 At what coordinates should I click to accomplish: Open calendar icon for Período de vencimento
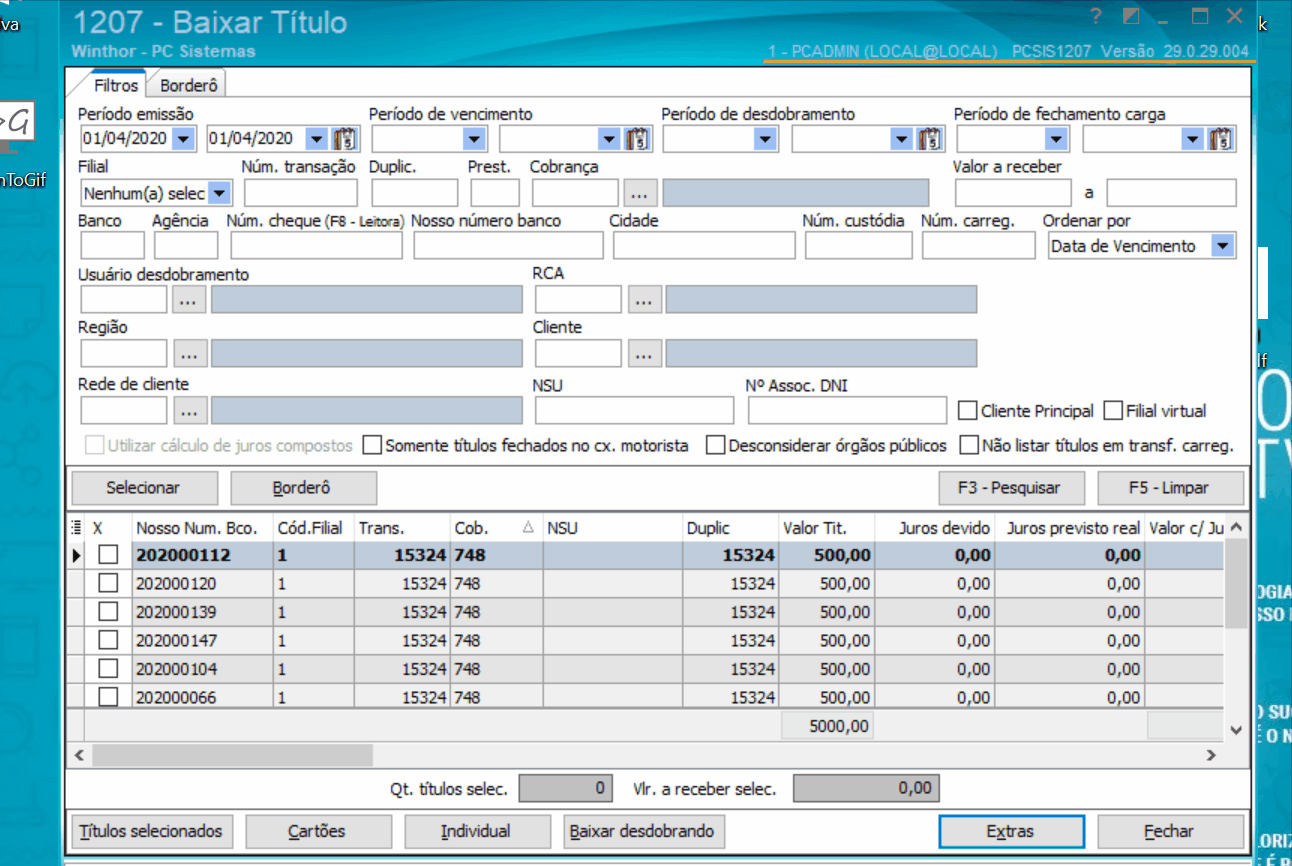click(637, 139)
